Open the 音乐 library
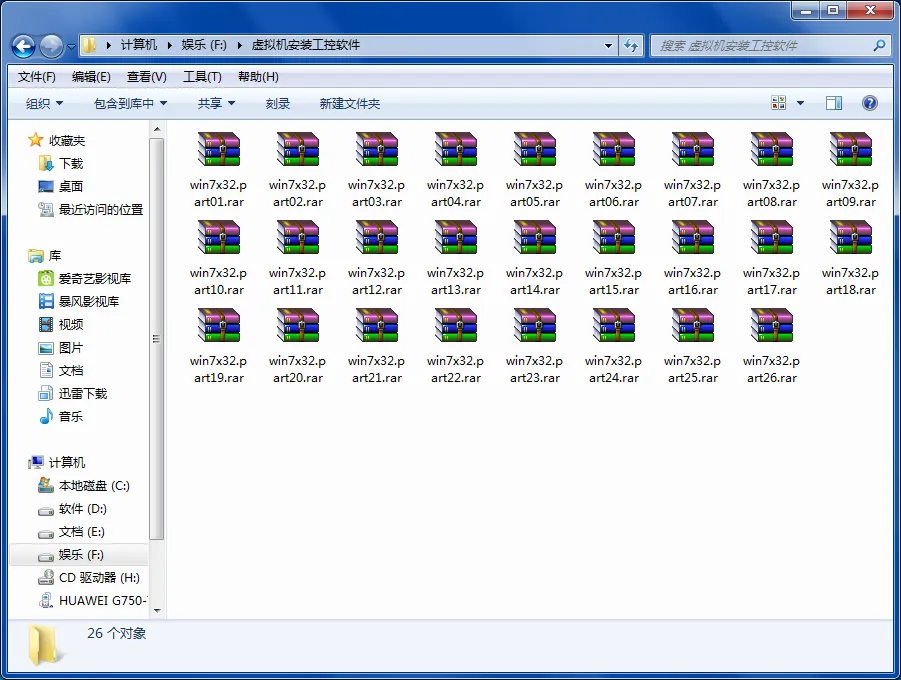 coord(61,417)
